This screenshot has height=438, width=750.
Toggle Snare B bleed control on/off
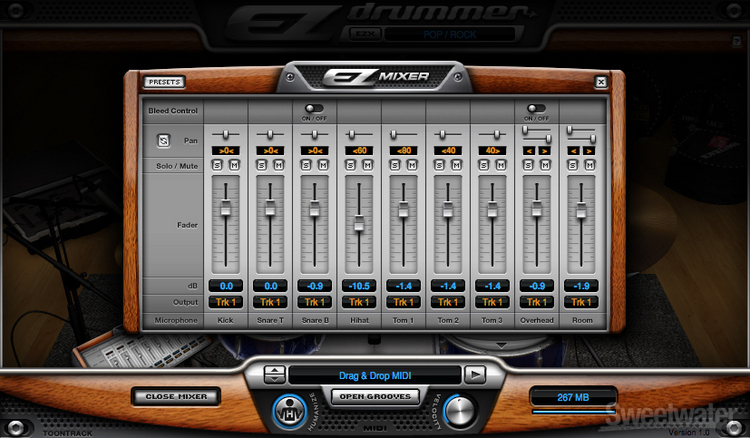[314, 109]
